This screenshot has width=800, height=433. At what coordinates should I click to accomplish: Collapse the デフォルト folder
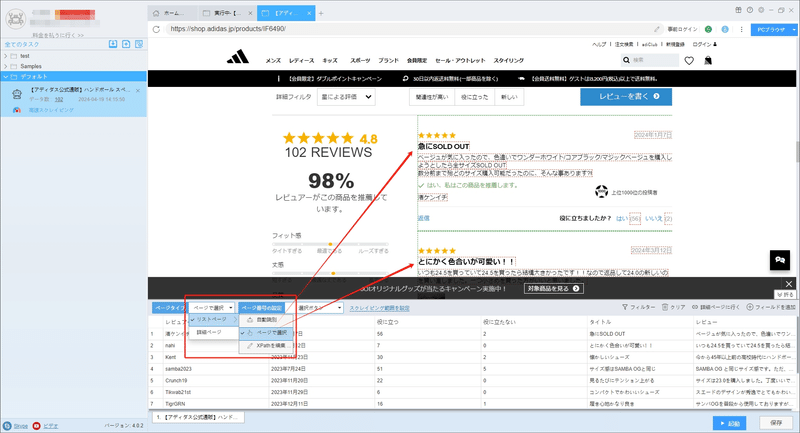(x=6, y=77)
